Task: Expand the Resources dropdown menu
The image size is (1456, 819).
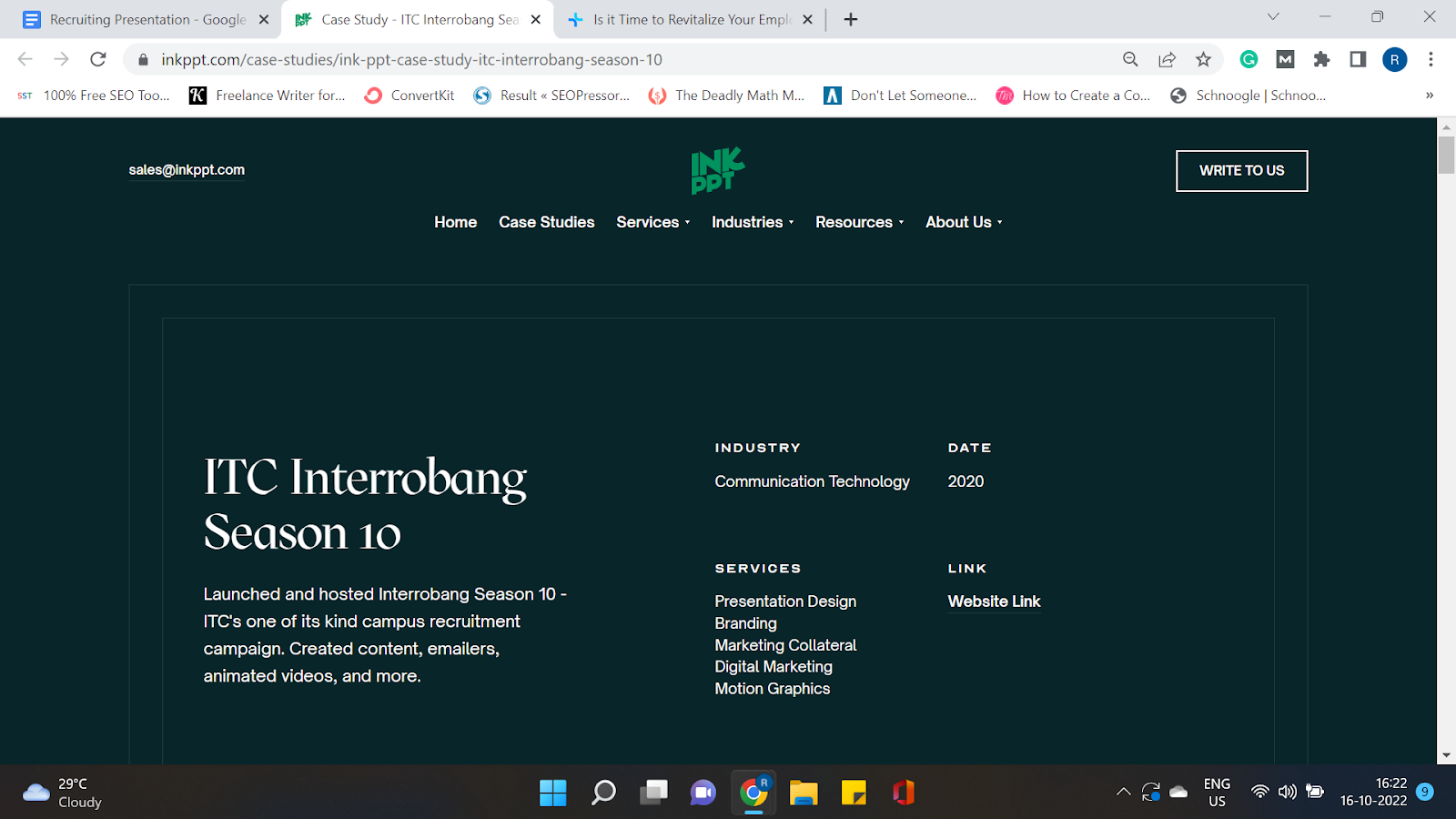Action: pos(859,222)
